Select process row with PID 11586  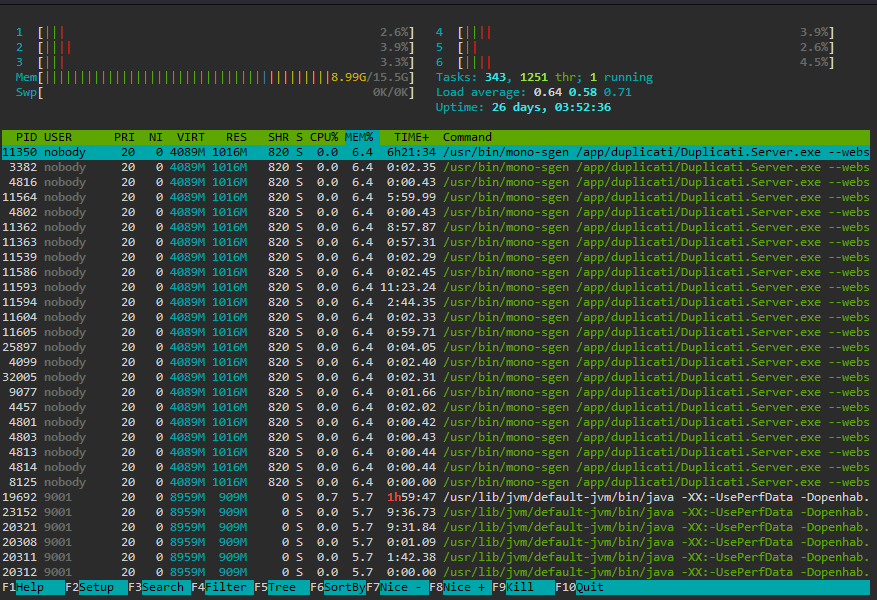pyautogui.click(x=436, y=272)
